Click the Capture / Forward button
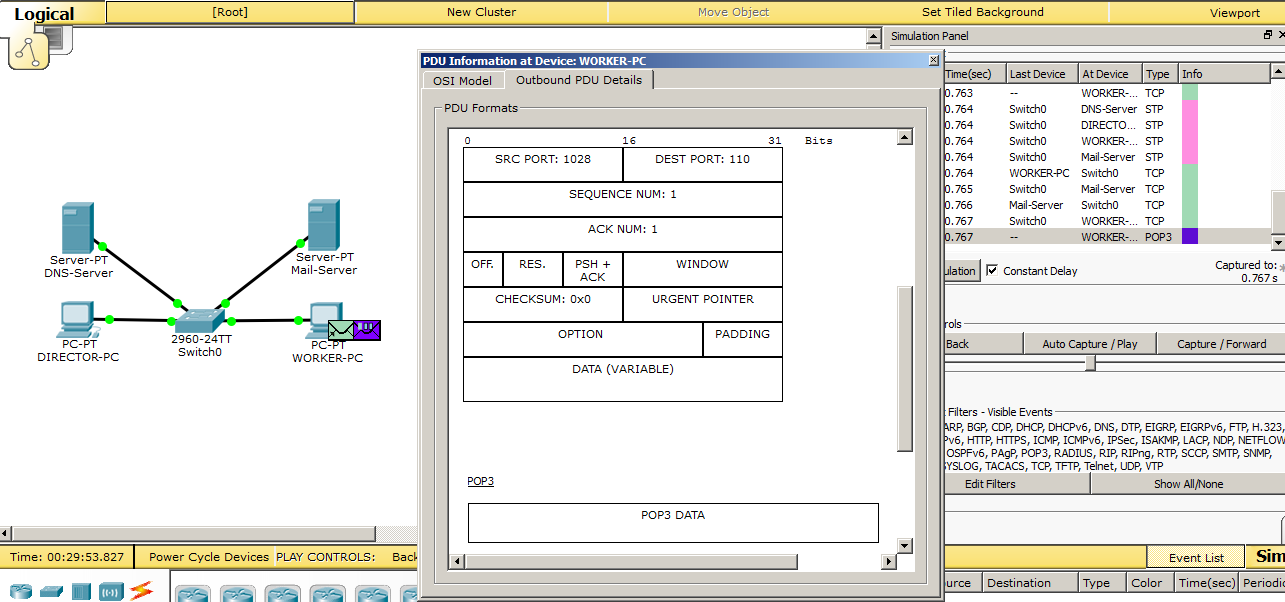Screen dimensions: 1285x602 (x=1221, y=344)
